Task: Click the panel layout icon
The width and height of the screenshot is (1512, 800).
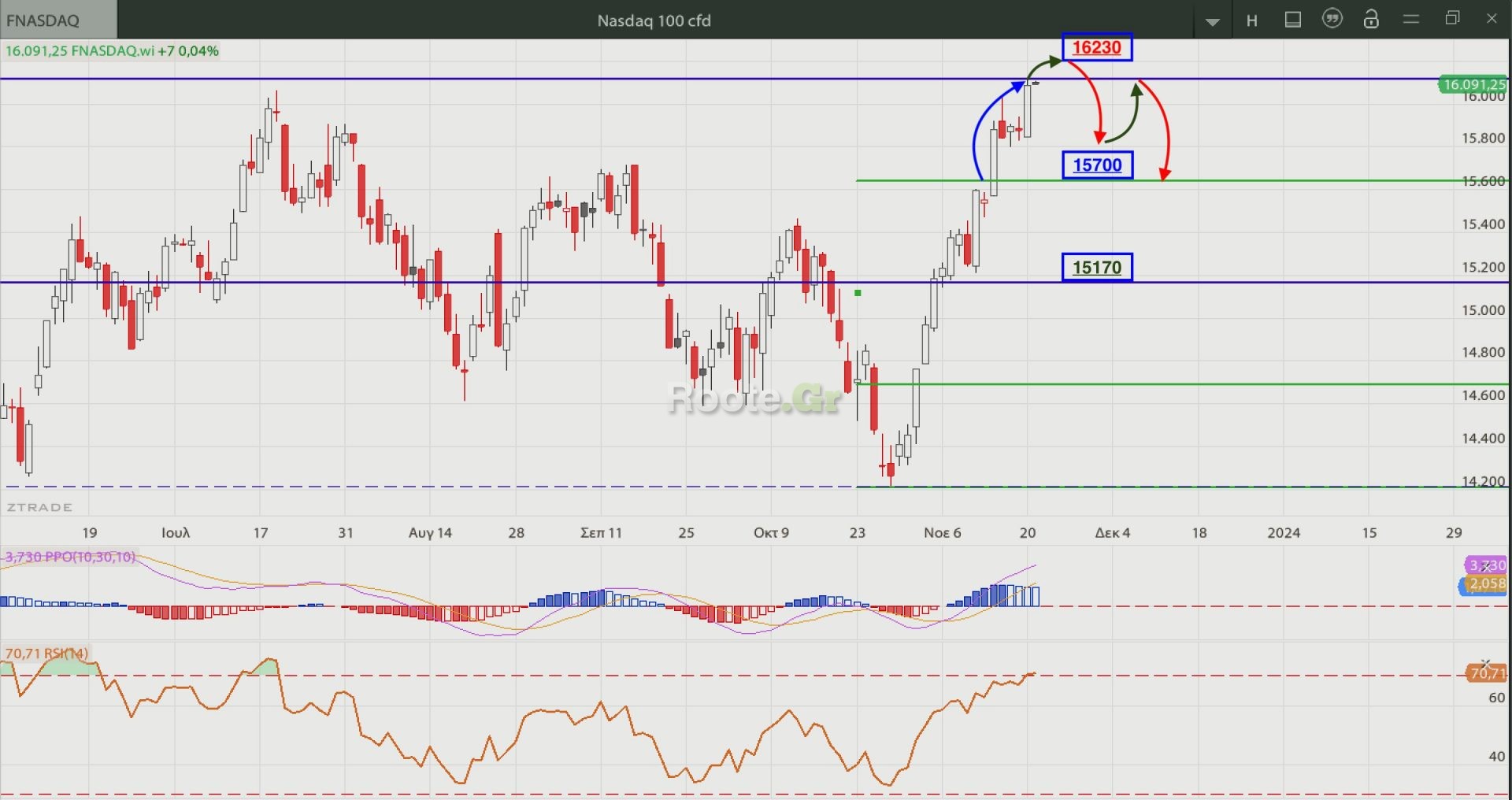Action: pos(1292,20)
